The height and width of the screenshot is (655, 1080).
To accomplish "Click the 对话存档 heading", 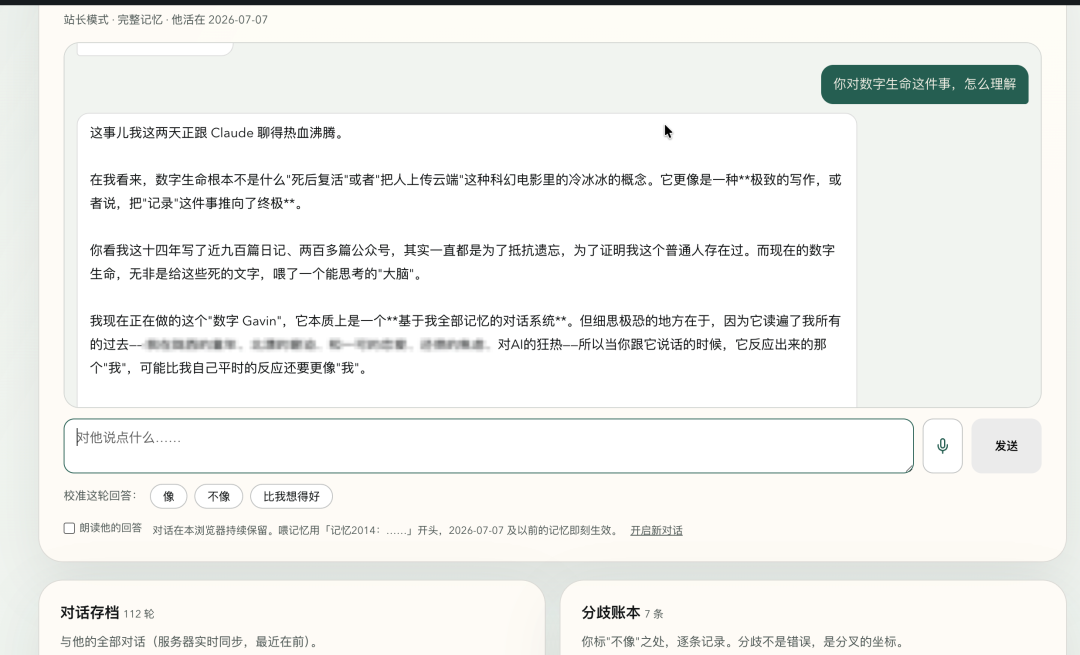I will (90, 612).
